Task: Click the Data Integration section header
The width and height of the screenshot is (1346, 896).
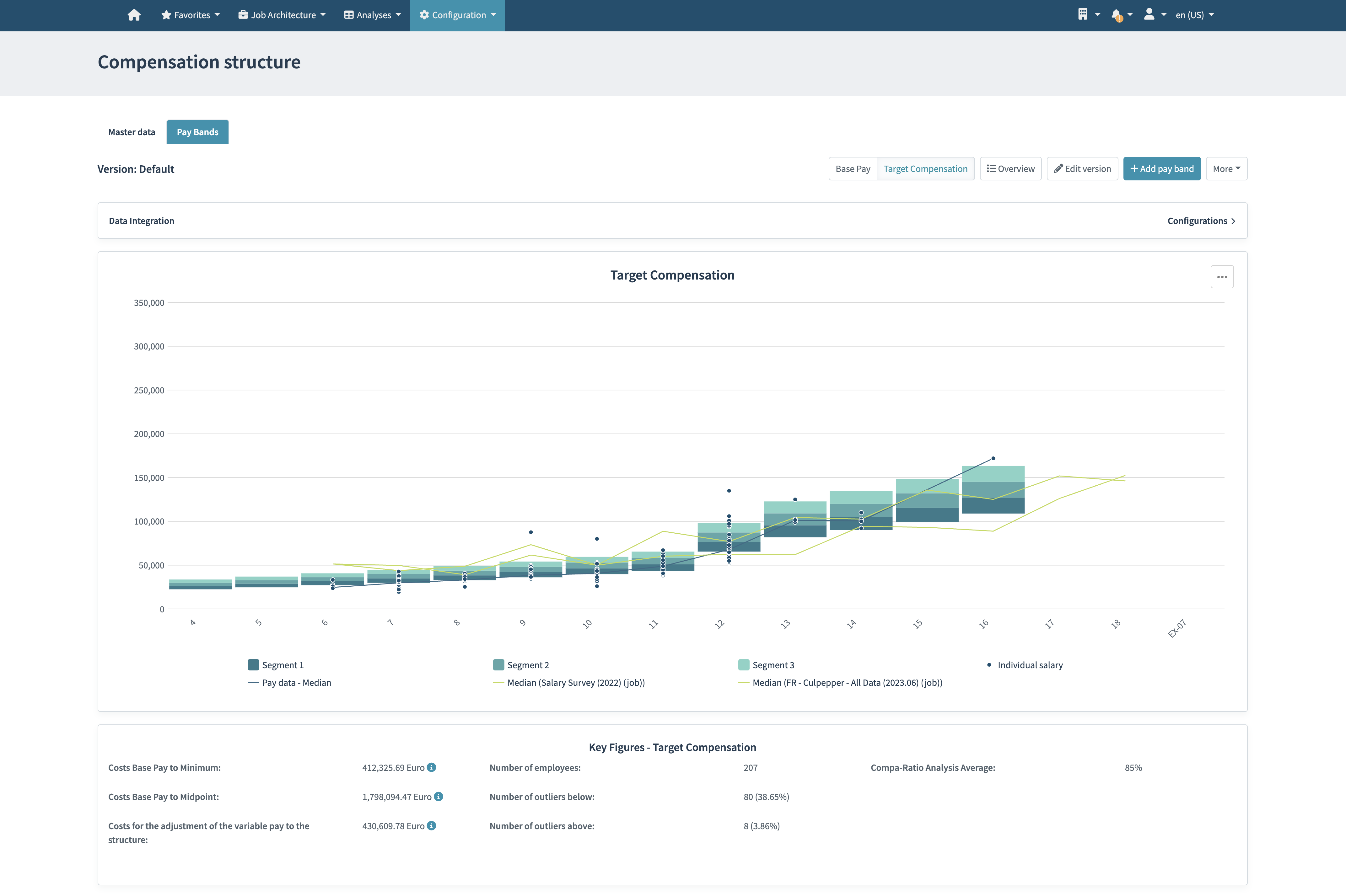Action: click(x=142, y=221)
